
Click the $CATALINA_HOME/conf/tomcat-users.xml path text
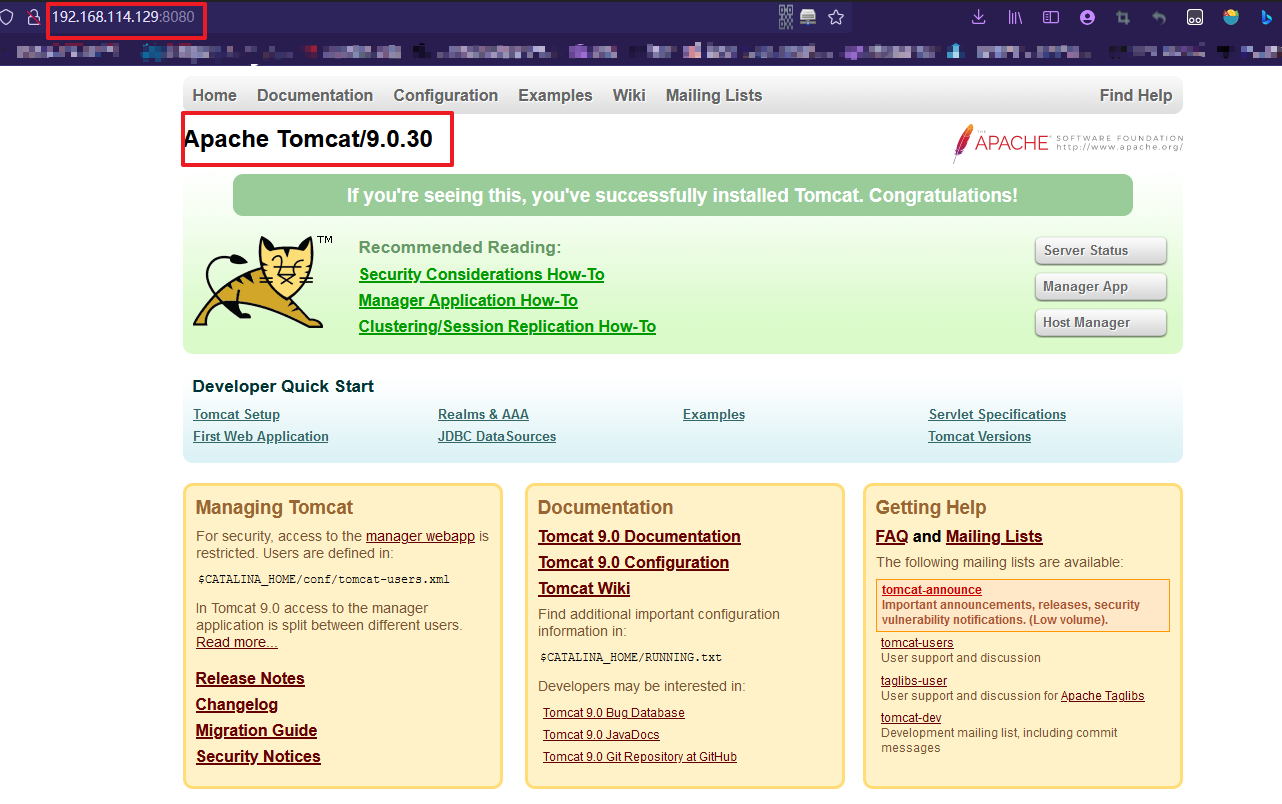324,579
